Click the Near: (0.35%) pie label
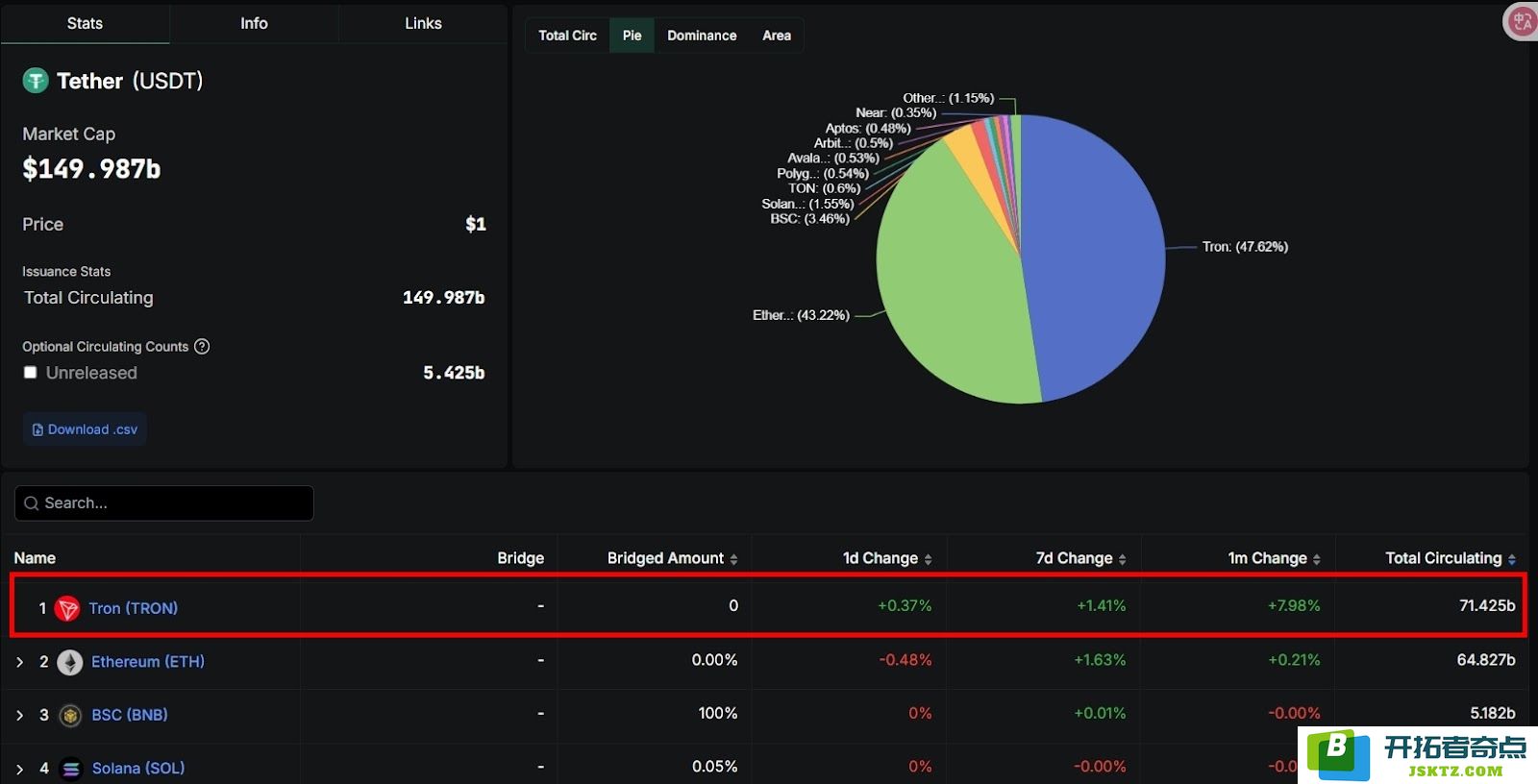Viewport: 1538px width, 784px height. pos(896,113)
